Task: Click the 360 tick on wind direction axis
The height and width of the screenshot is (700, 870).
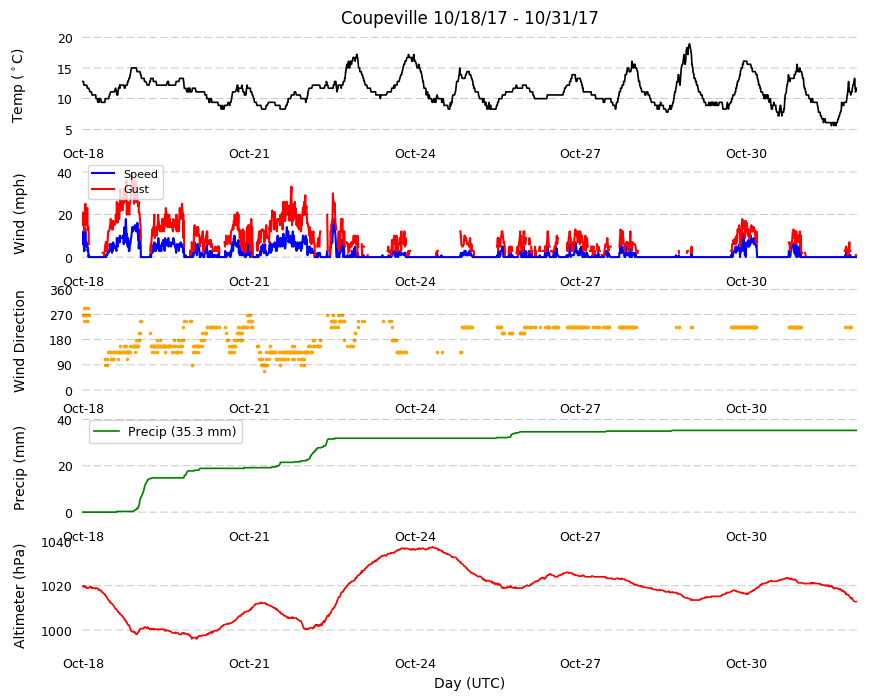Action: [x=62, y=291]
